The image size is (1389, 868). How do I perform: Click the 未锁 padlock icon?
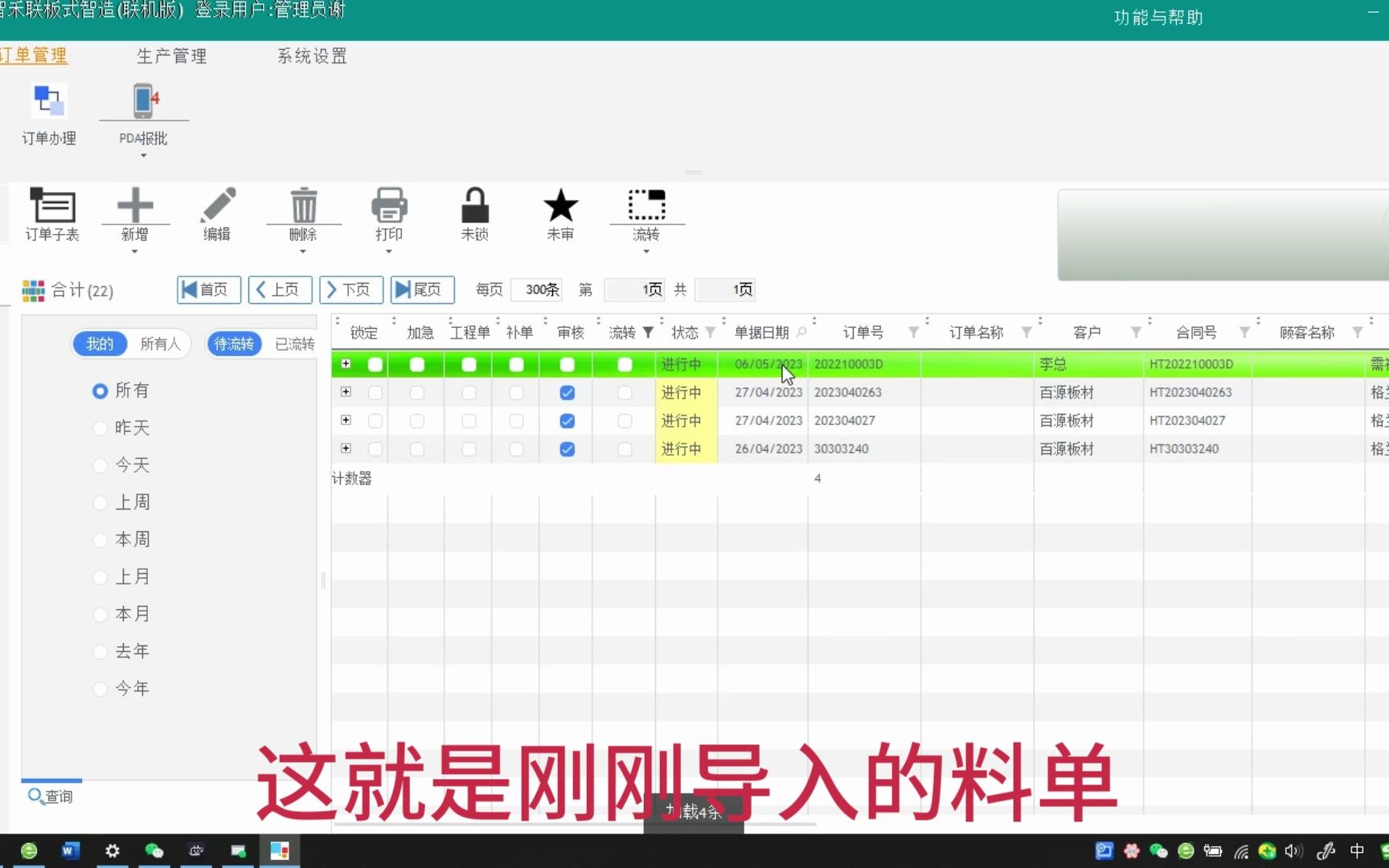(475, 205)
